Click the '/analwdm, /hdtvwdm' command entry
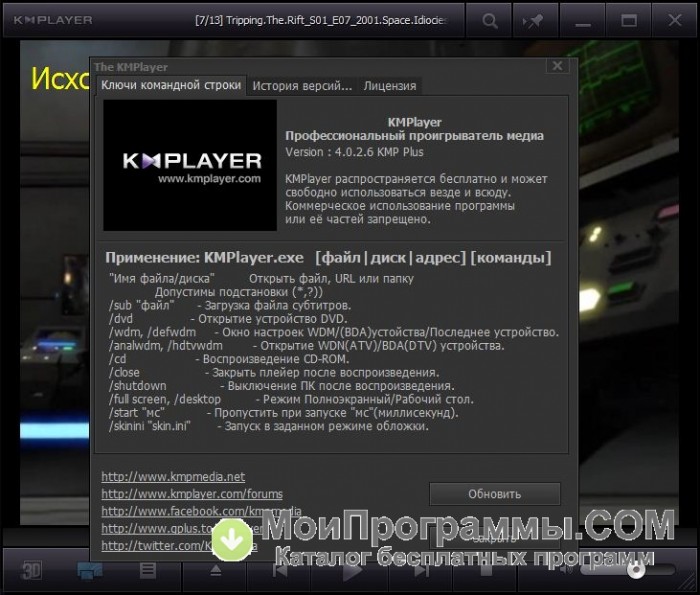This screenshot has width=700, height=595. 307,345
